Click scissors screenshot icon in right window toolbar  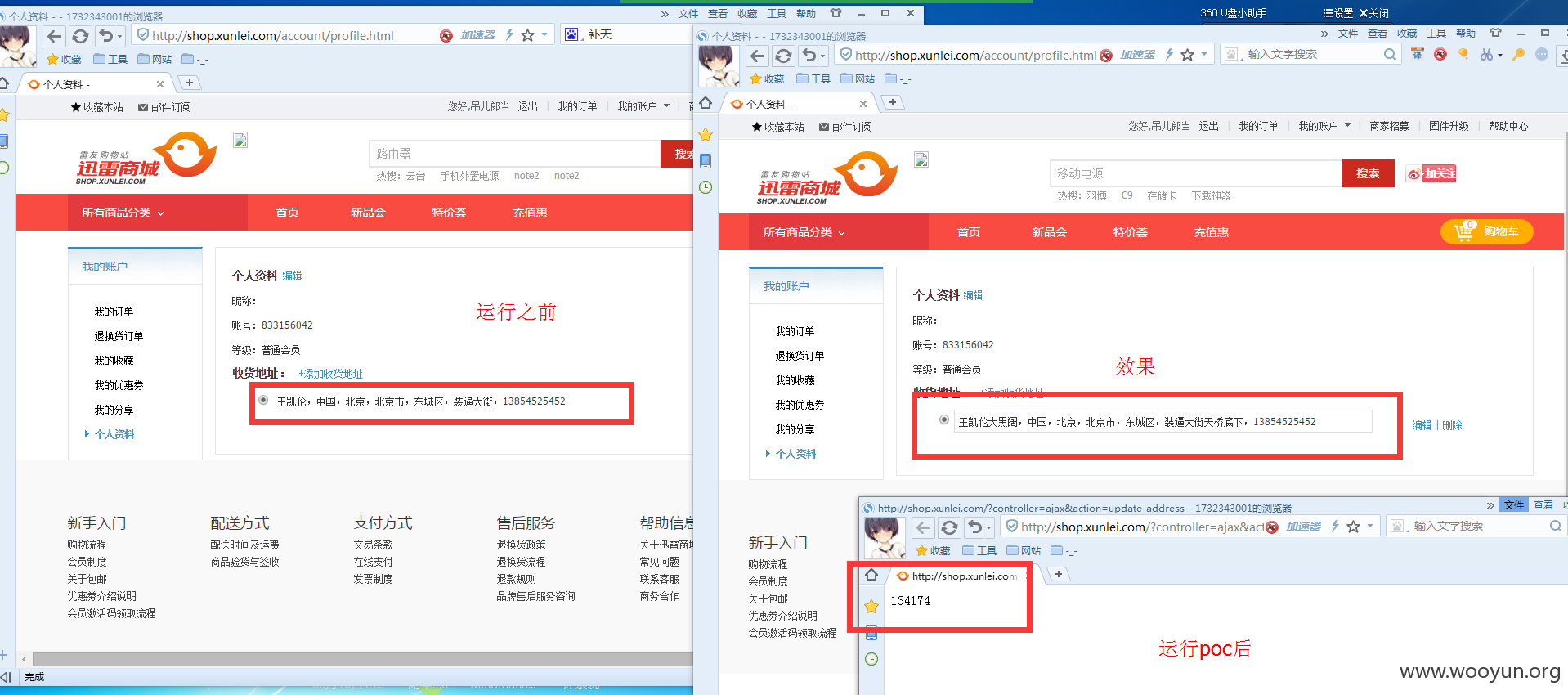click(1485, 54)
